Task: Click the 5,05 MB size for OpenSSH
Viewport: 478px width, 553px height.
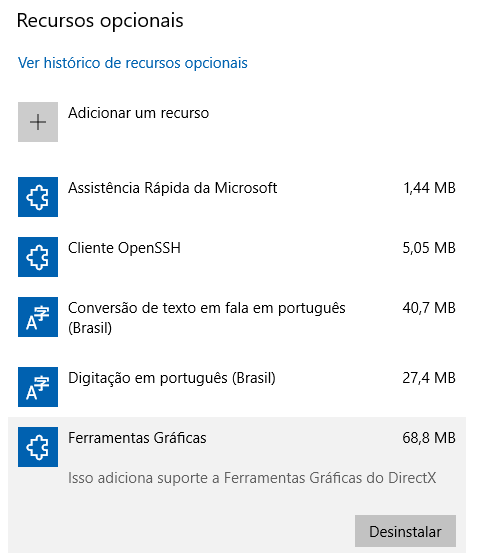Action: pyautogui.click(x=429, y=248)
